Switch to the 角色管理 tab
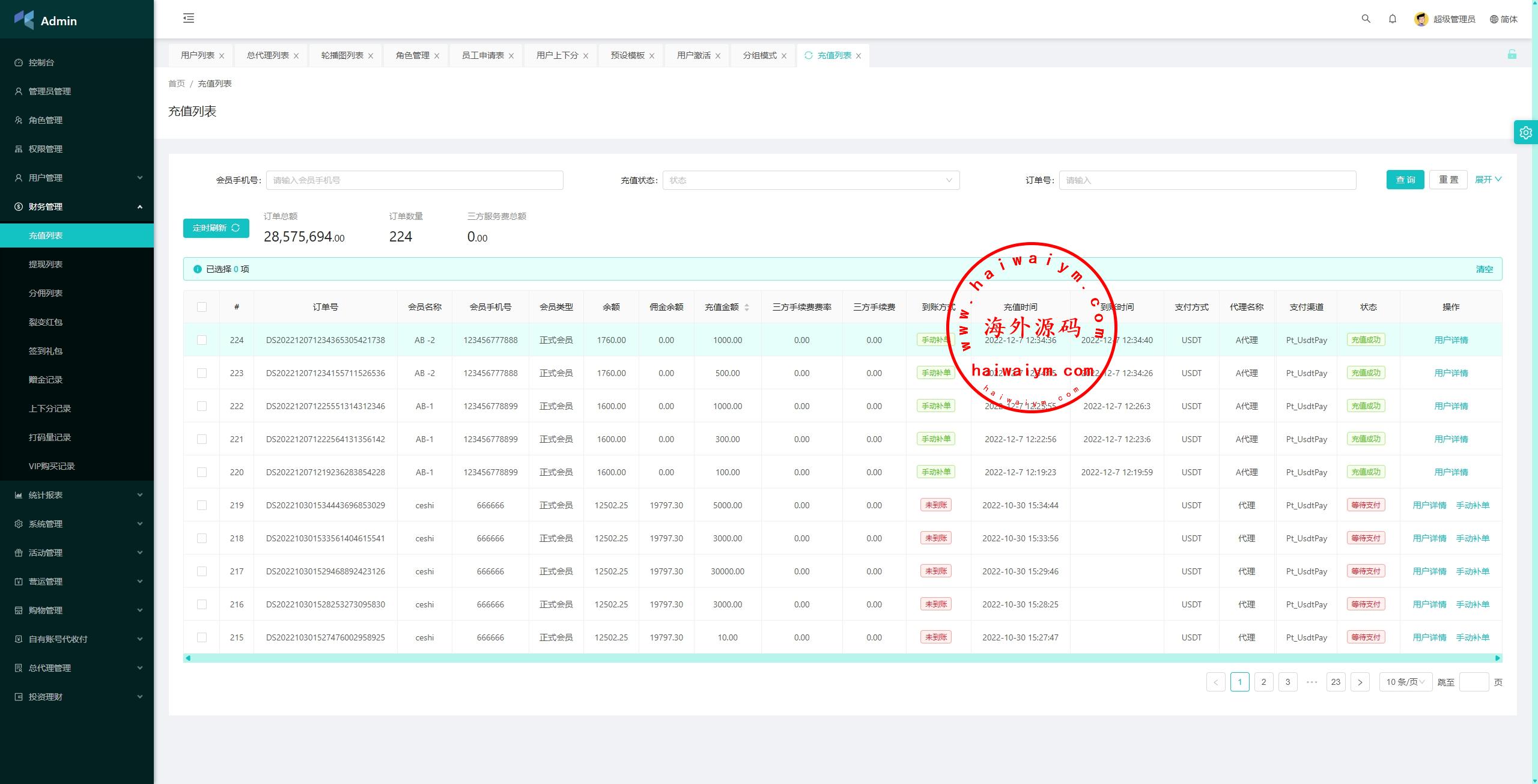 [412, 55]
